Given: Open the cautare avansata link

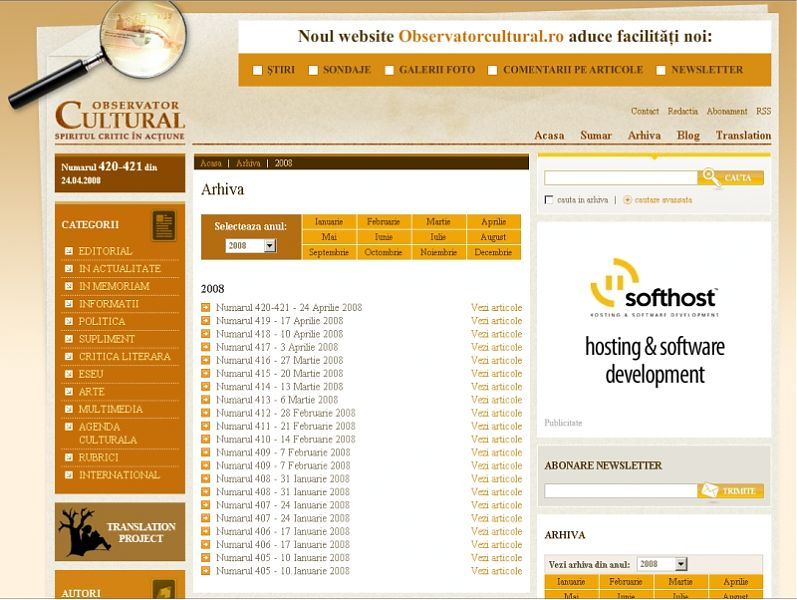Looking at the screenshot, I should coord(663,200).
